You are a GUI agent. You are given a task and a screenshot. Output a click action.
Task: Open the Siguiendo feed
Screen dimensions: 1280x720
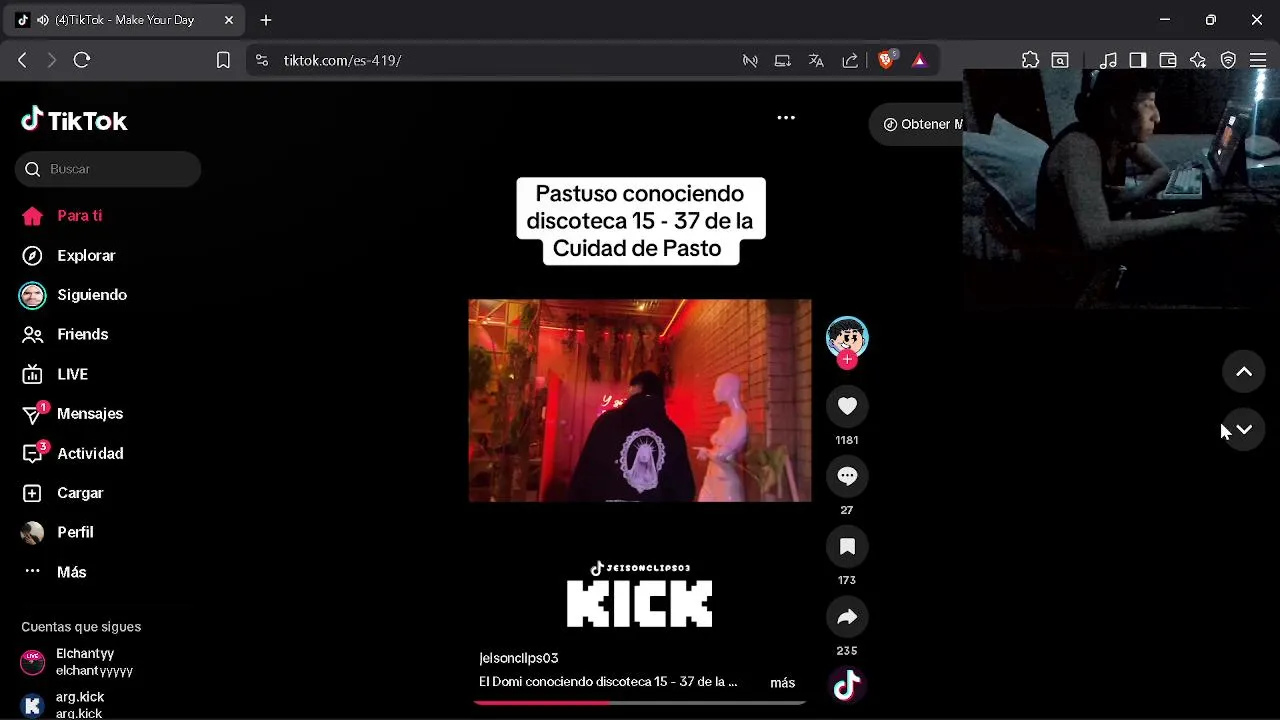[x=74, y=295]
